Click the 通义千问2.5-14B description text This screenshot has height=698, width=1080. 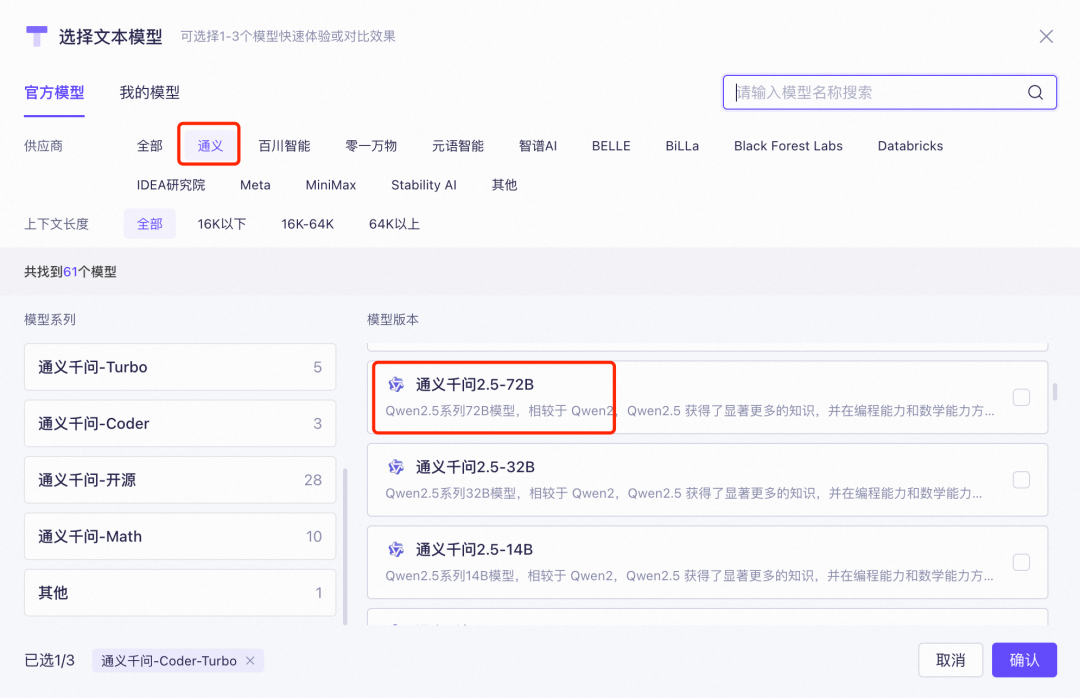tap(689, 576)
